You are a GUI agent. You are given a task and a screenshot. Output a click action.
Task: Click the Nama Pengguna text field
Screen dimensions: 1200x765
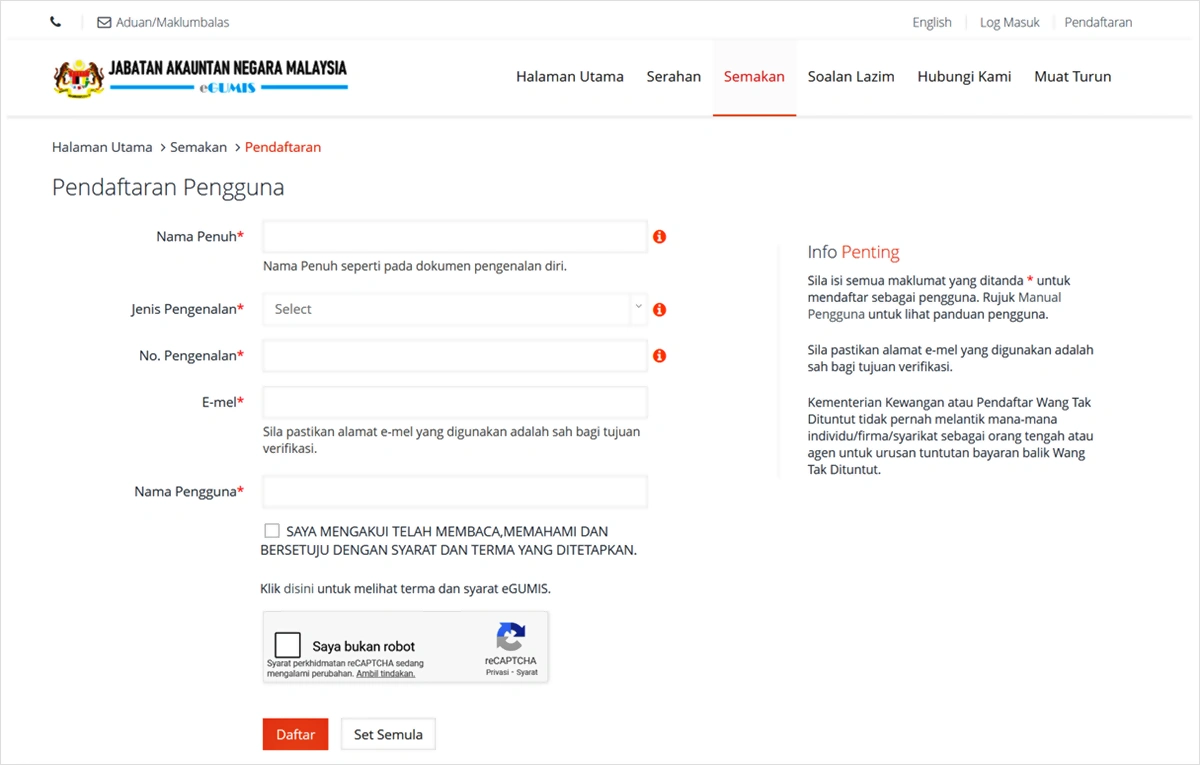point(454,492)
